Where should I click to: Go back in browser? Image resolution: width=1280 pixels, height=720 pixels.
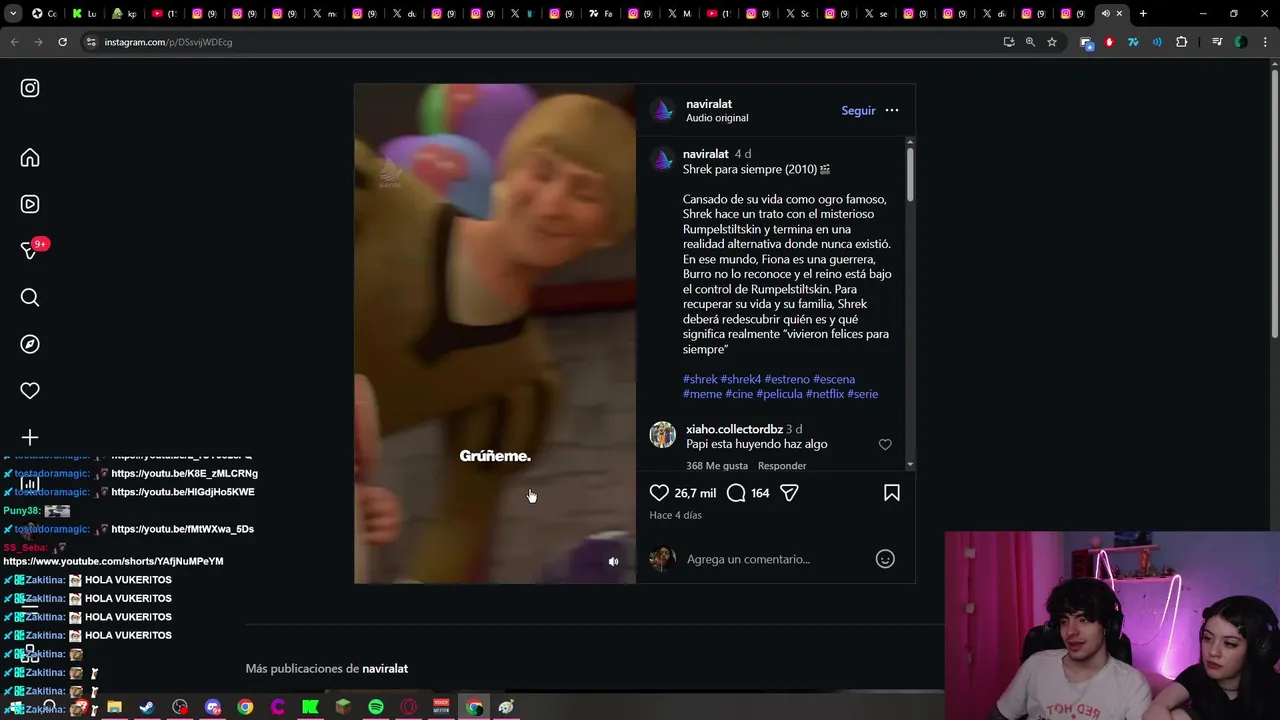(14, 42)
